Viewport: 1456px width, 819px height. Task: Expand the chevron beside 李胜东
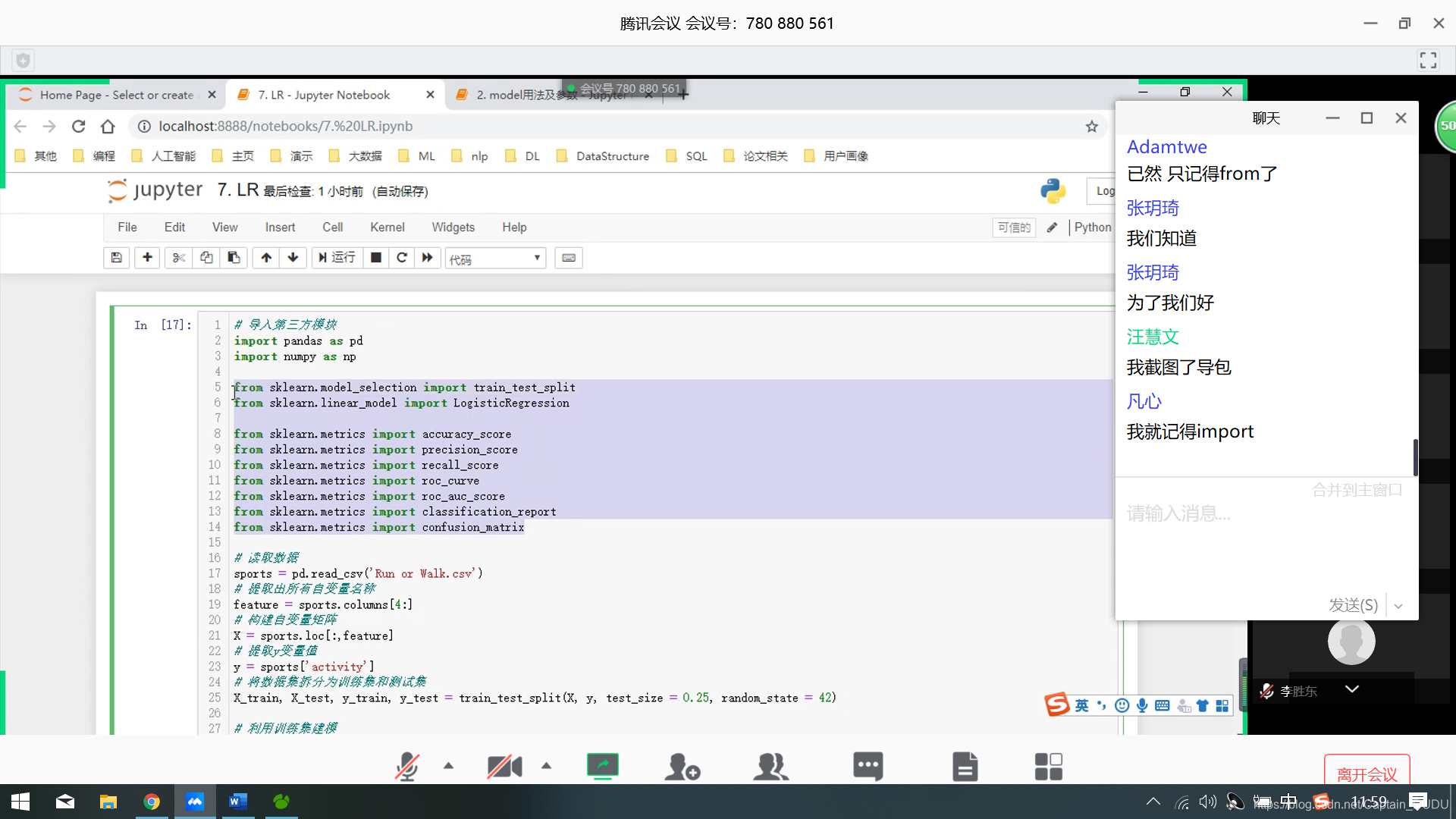[1352, 689]
